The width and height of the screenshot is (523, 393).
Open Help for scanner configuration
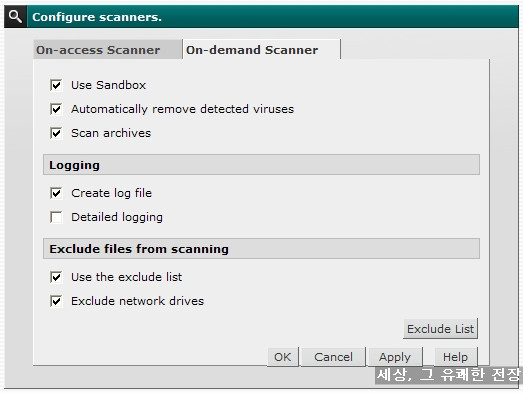point(456,357)
